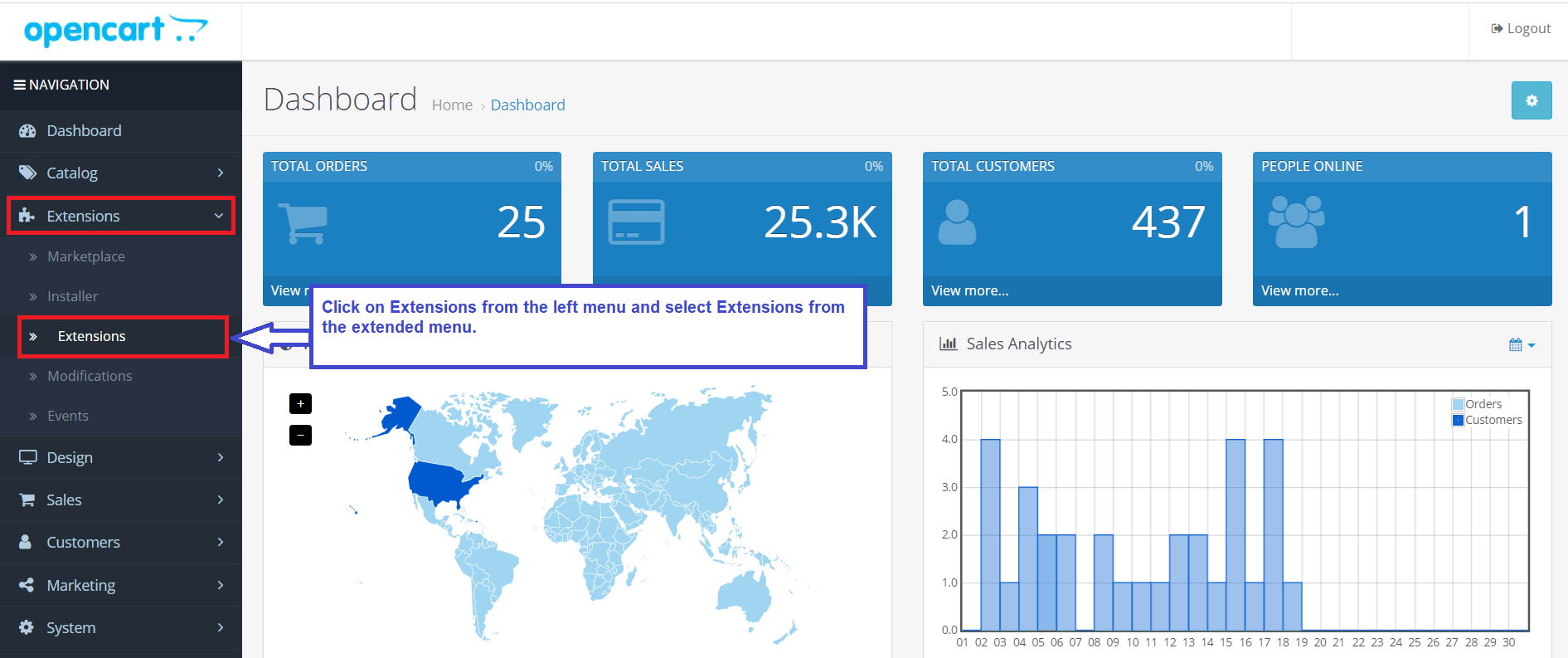Click the United States on the map

pos(441,483)
